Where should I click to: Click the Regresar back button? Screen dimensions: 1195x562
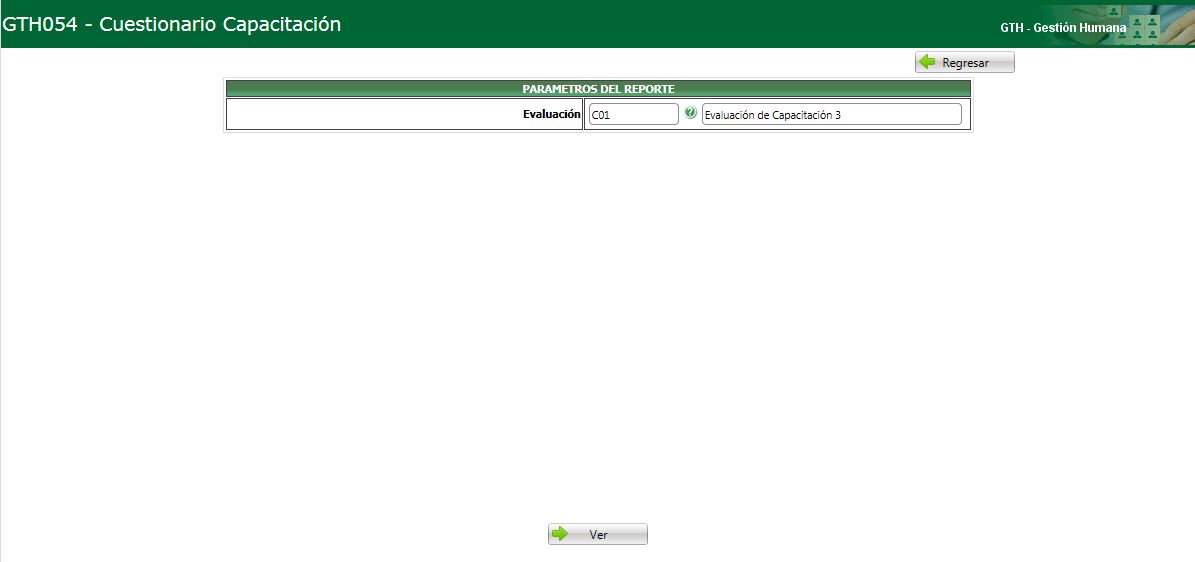[x=965, y=63]
